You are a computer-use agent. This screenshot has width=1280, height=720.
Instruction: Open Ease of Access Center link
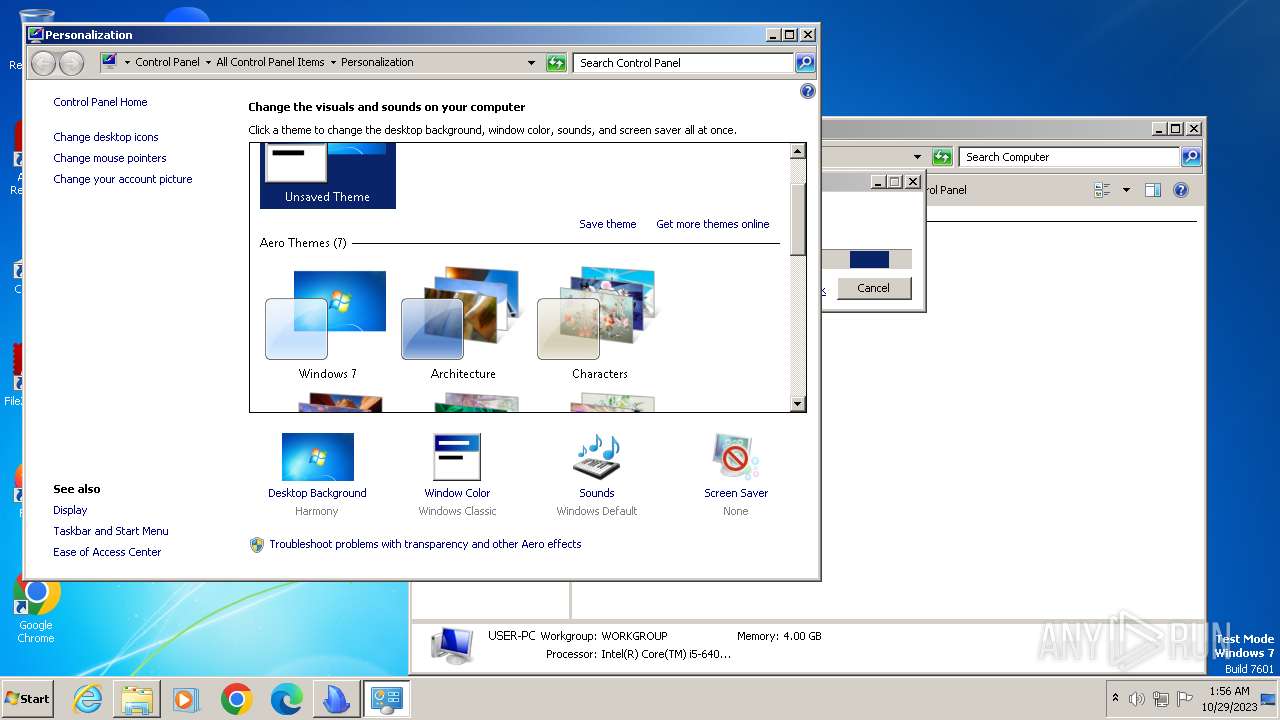(x=107, y=552)
